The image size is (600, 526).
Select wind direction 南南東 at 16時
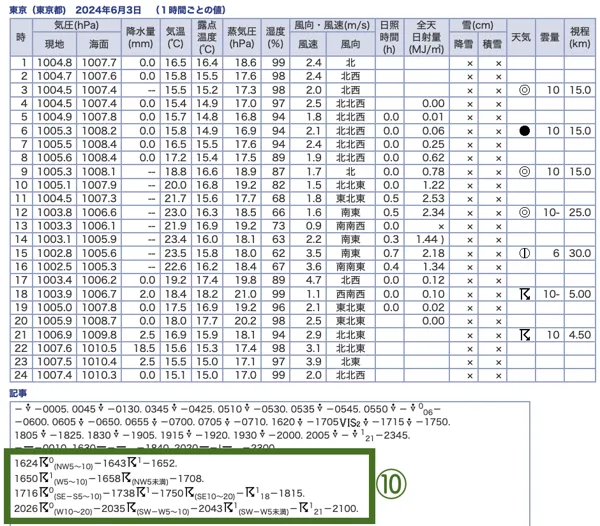[x=351, y=267]
